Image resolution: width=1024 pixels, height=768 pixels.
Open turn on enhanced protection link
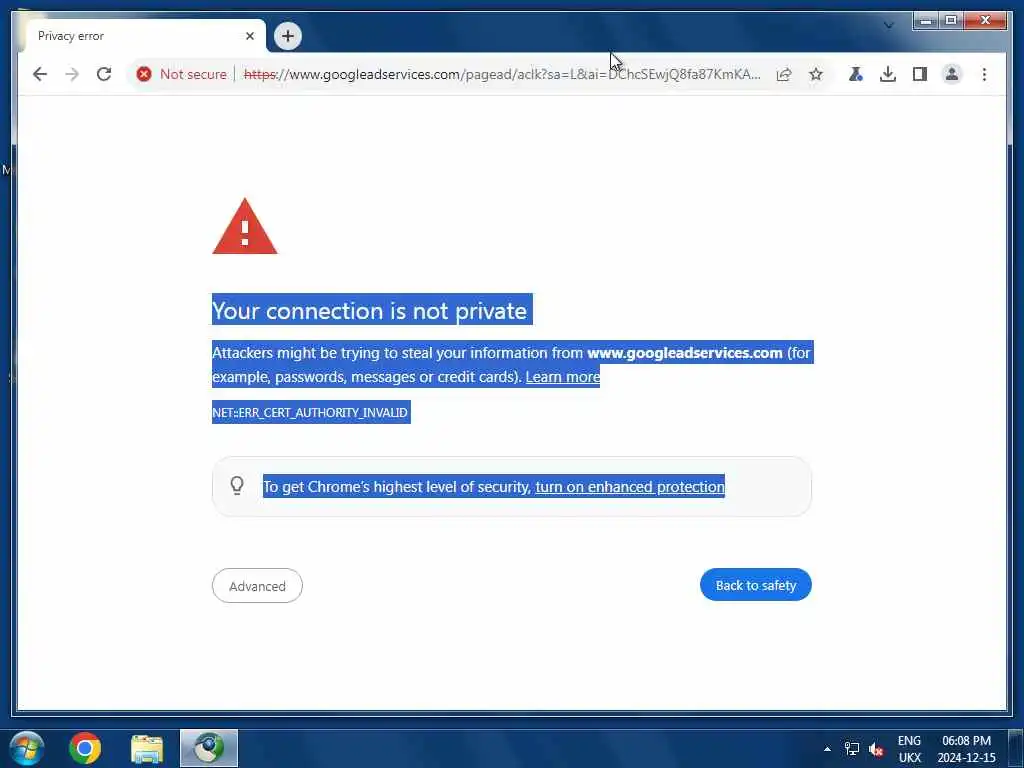630,487
